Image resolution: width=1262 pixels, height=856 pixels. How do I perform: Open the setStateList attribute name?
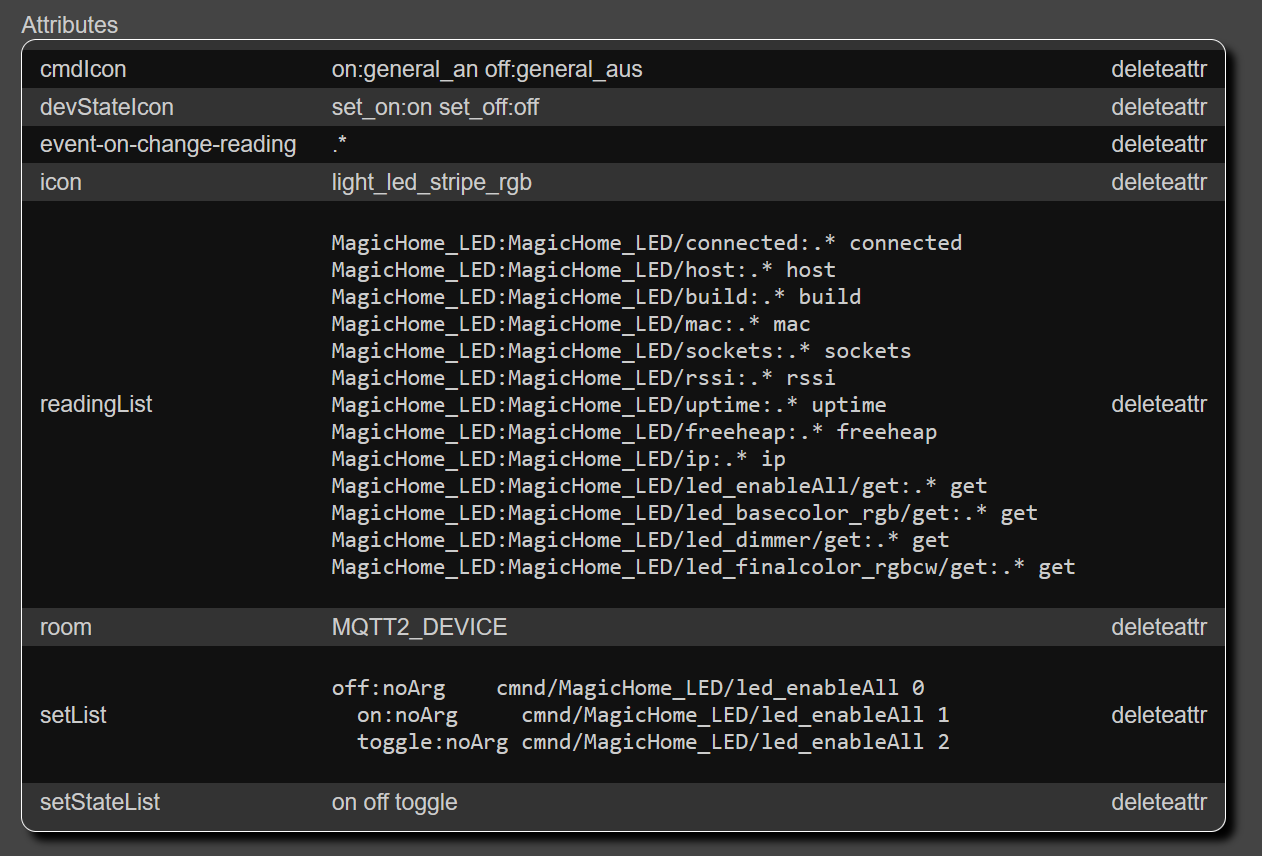(100, 803)
